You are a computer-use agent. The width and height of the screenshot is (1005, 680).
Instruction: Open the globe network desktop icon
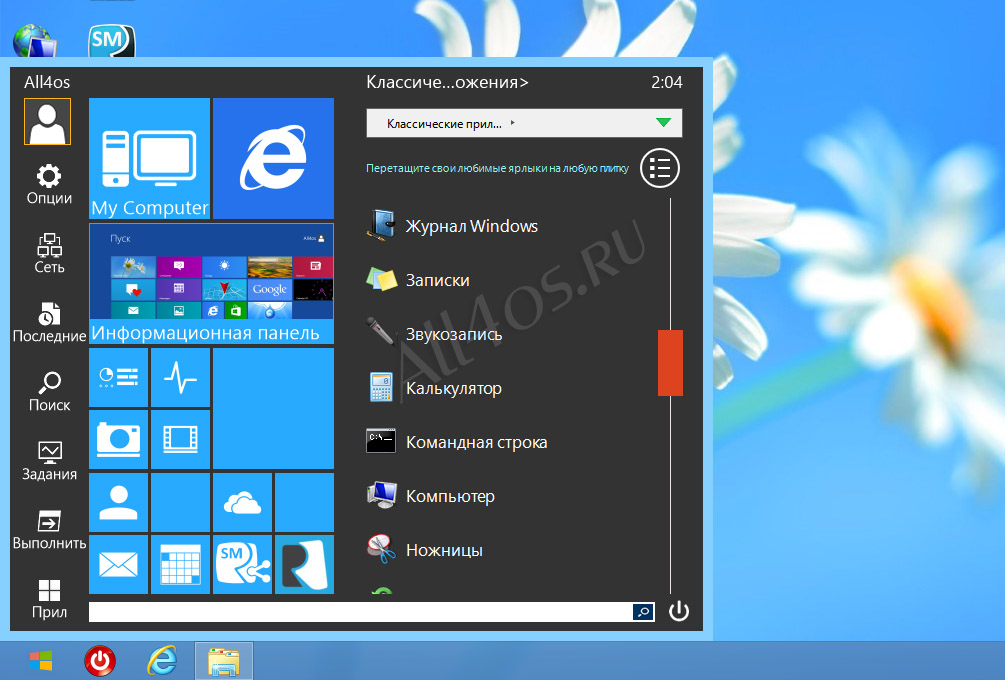[33, 41]
